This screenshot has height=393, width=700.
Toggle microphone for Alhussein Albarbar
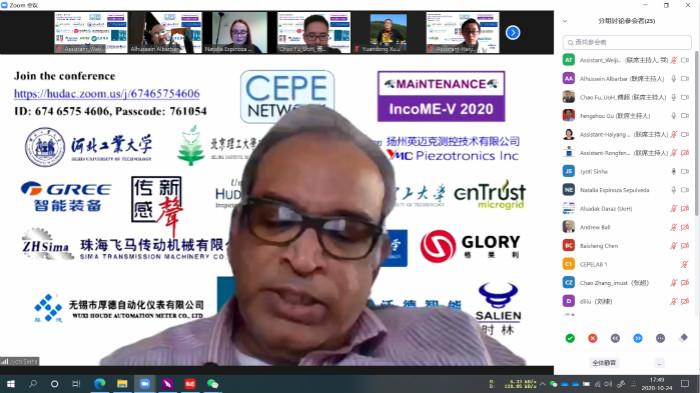tap(674, 79)
